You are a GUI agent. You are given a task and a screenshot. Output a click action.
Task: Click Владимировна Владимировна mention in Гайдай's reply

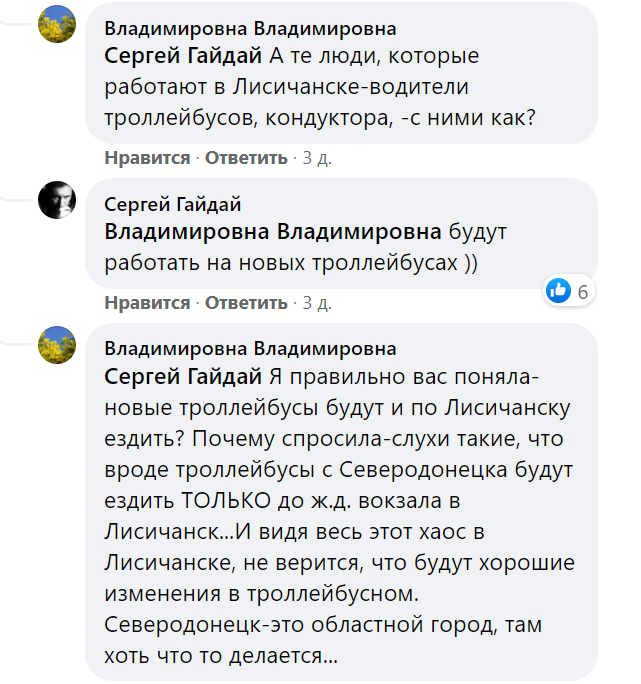273,233
